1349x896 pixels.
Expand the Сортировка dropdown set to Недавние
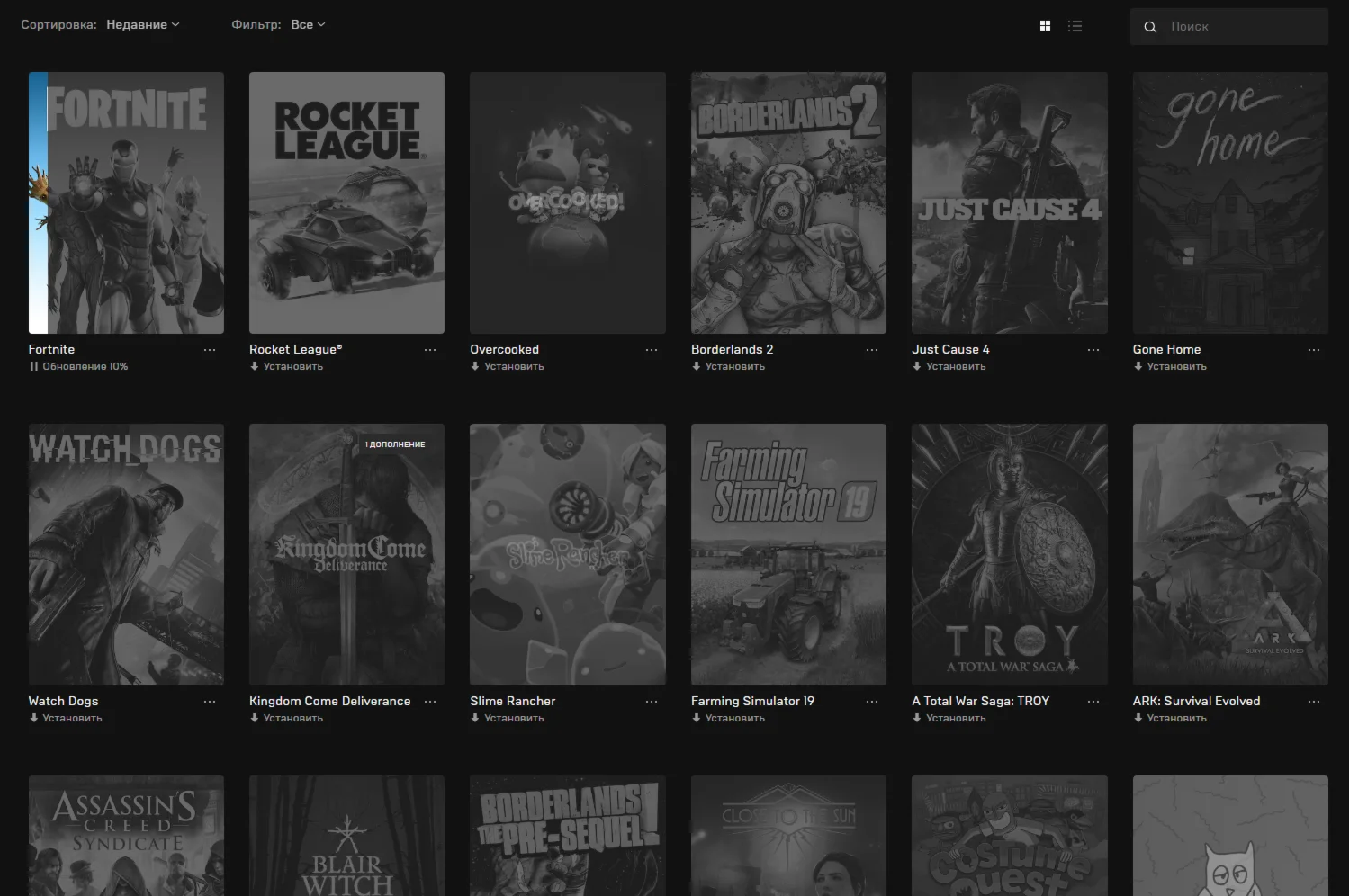point(142,24)
